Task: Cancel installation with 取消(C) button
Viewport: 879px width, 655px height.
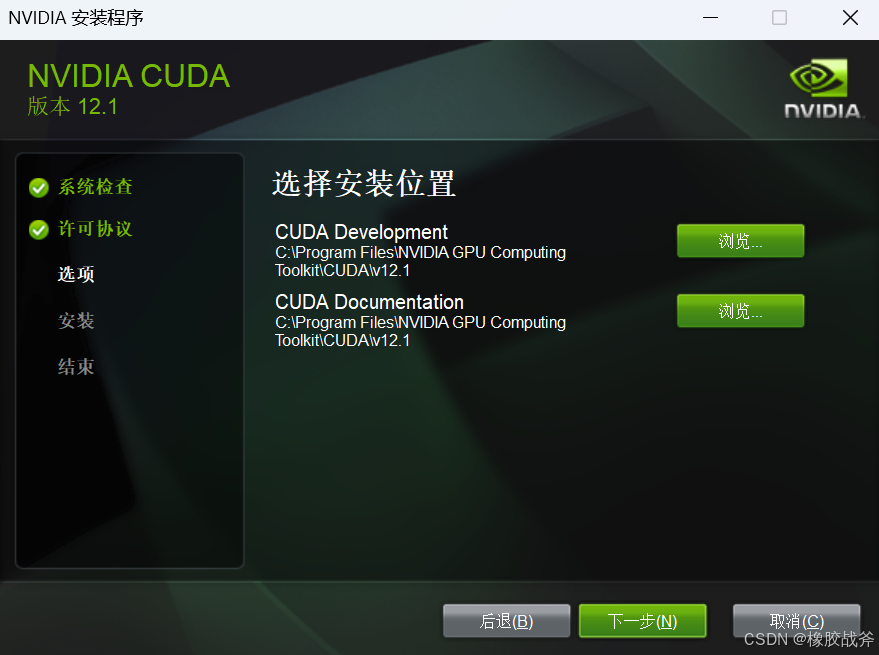Action: (797, 621)
